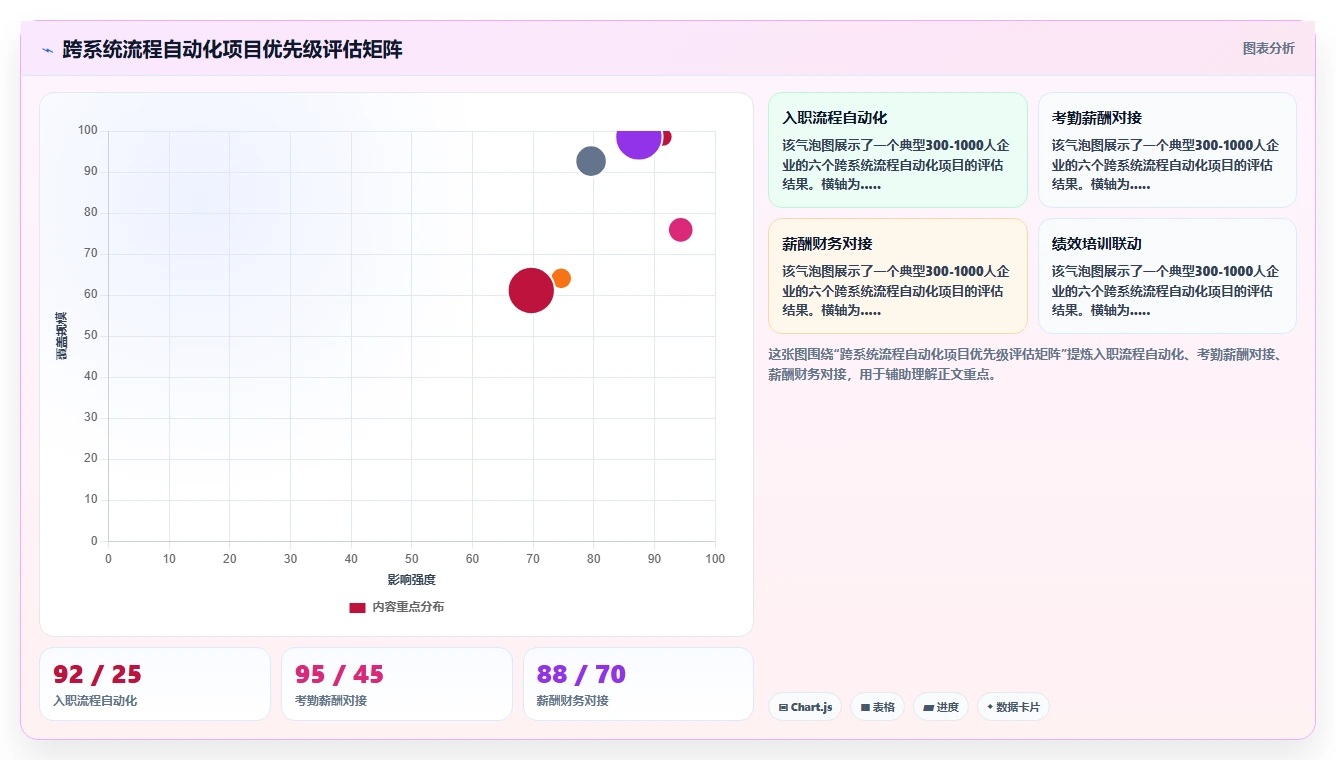This screenshot has width=1336, height=760.
Task: Click the 95 / 45 stat card
Action: point(397,684)
